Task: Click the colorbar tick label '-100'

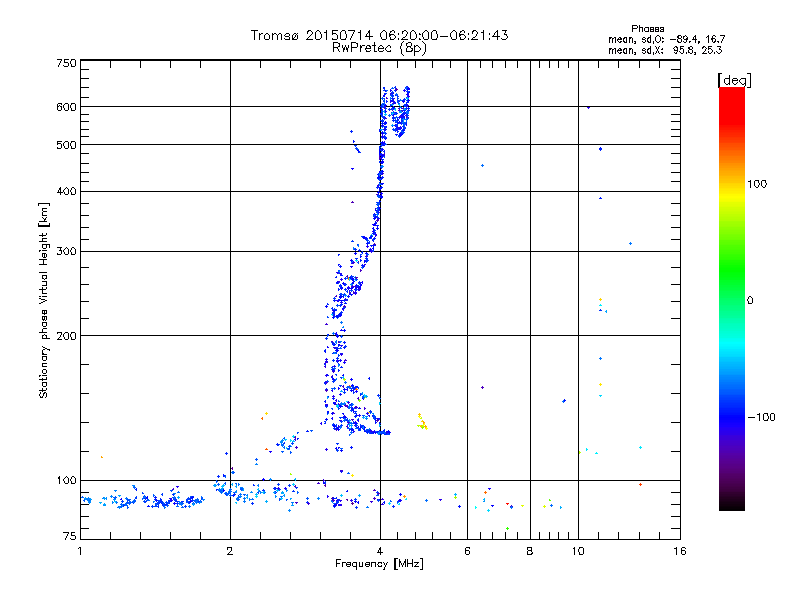Action: pos(761,417)
